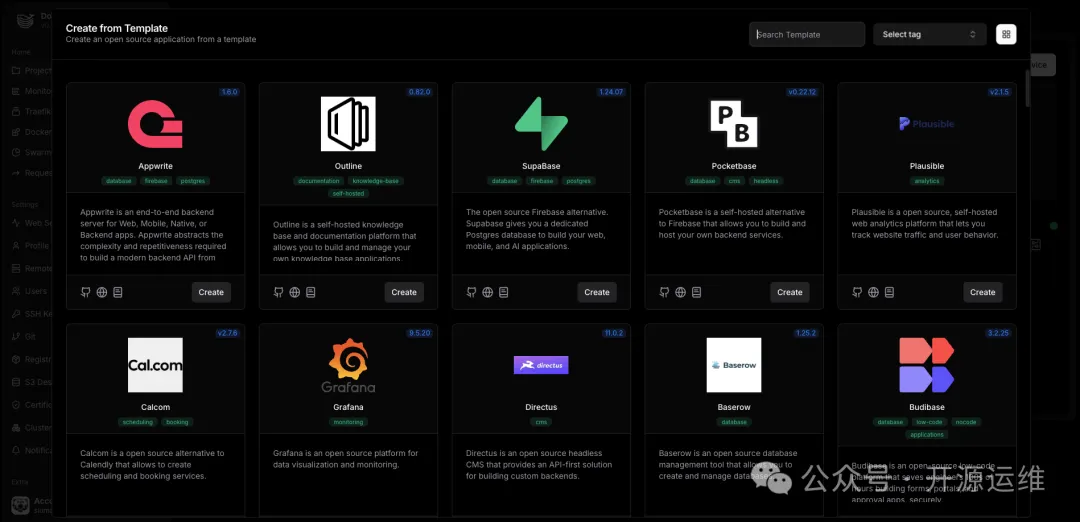Click the Calcom template title

[x=156, y=407]
